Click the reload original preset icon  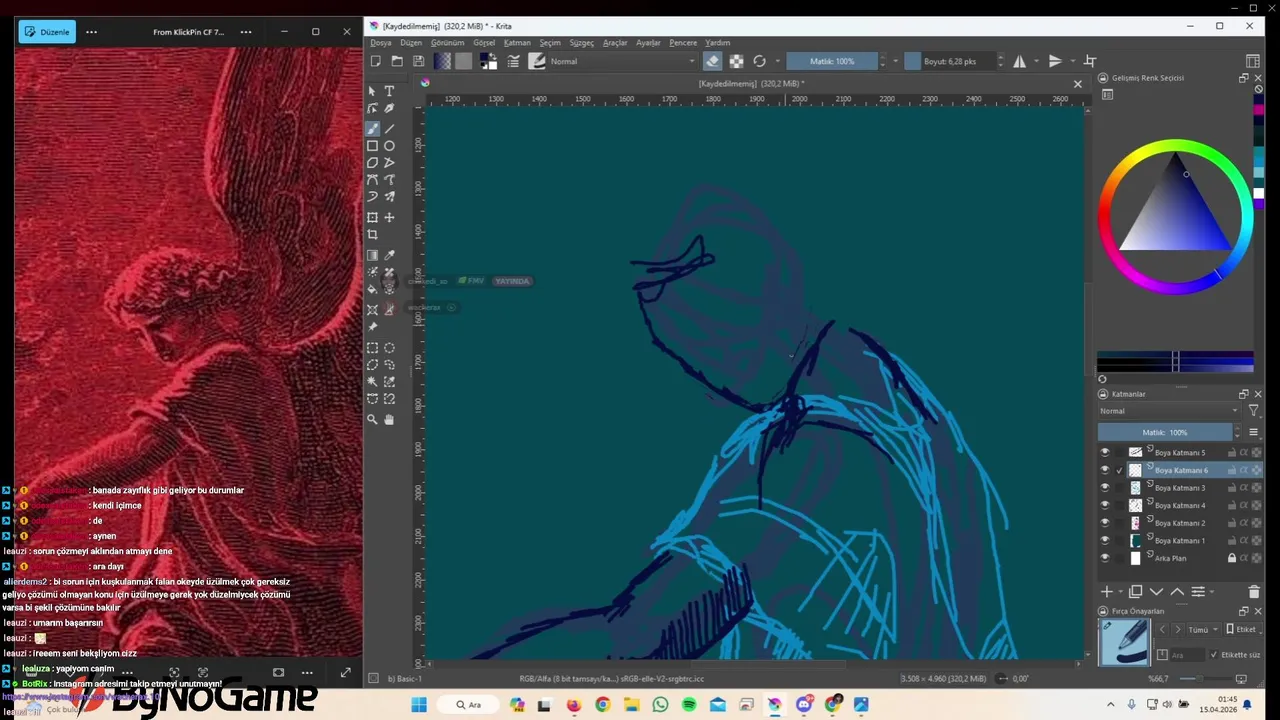759,61
